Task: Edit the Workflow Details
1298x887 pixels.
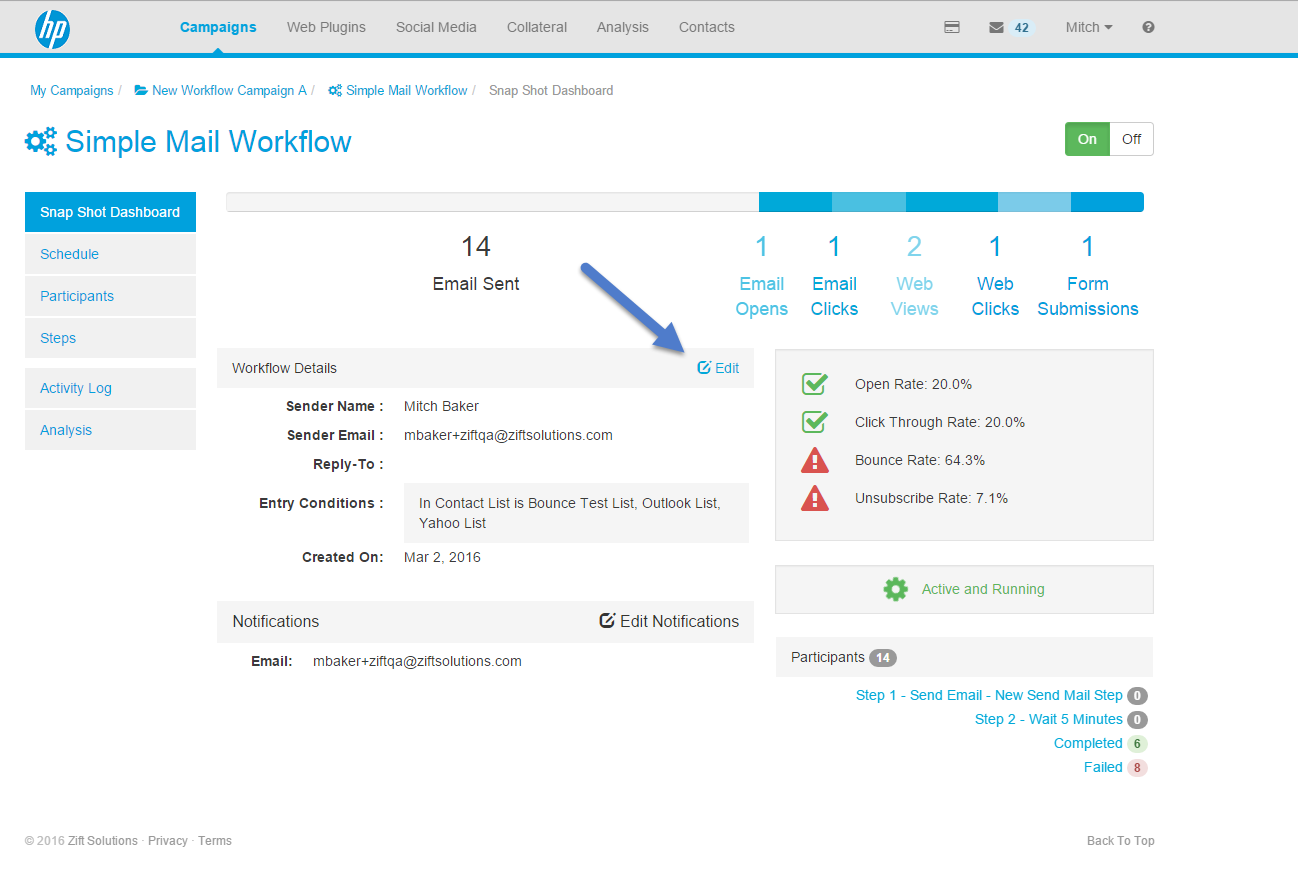Action: (718, 368)
